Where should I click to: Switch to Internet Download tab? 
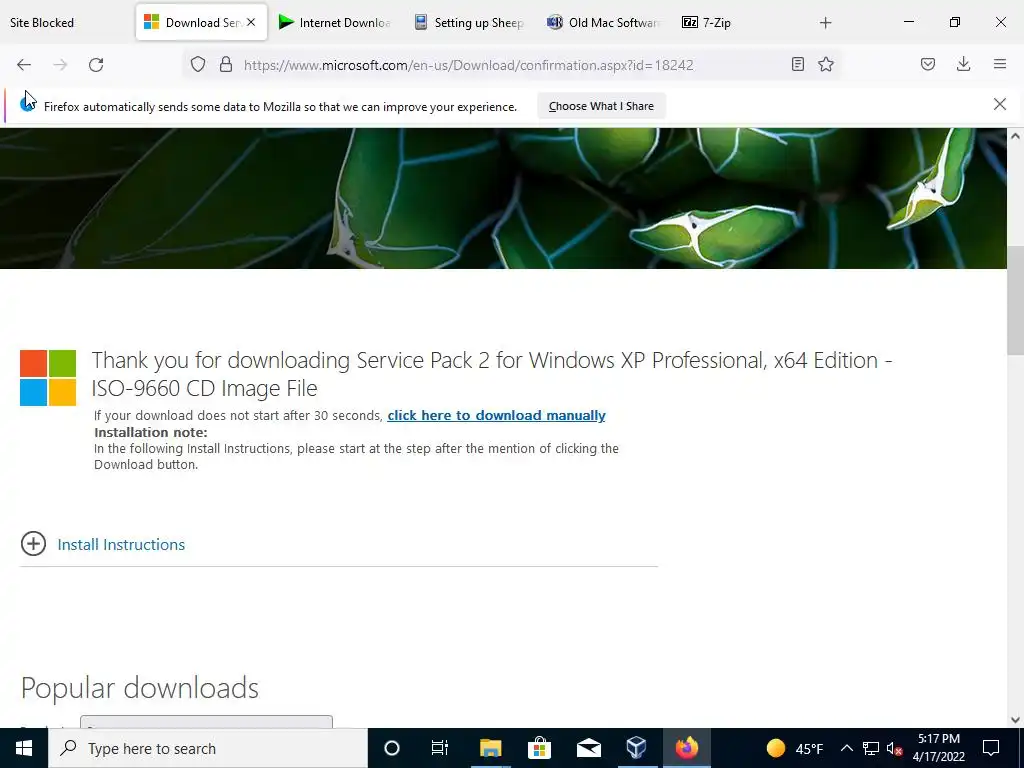[x=335, y=23]
